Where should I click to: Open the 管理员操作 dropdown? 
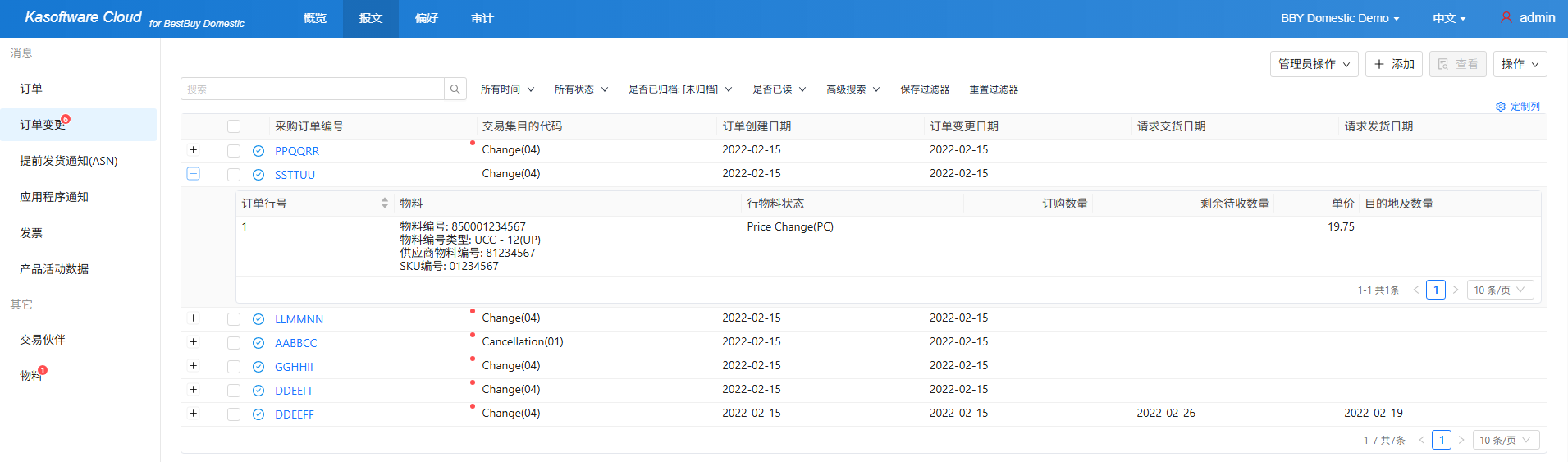click(x=1314, y=64)
